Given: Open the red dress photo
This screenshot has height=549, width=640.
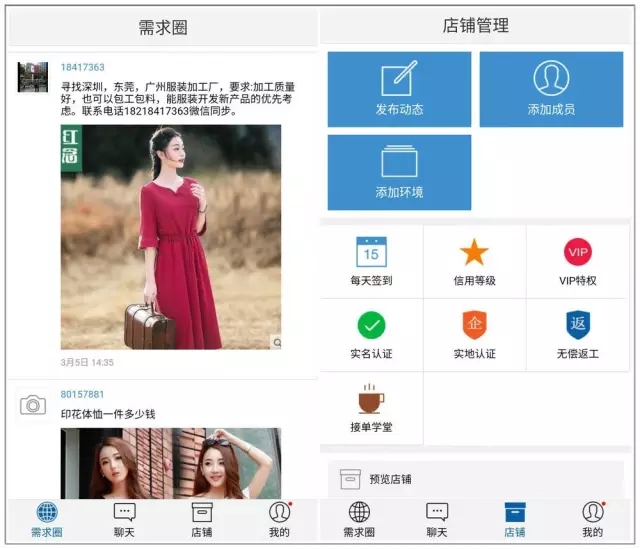Looking at the screenshot, I should point(171,237).
